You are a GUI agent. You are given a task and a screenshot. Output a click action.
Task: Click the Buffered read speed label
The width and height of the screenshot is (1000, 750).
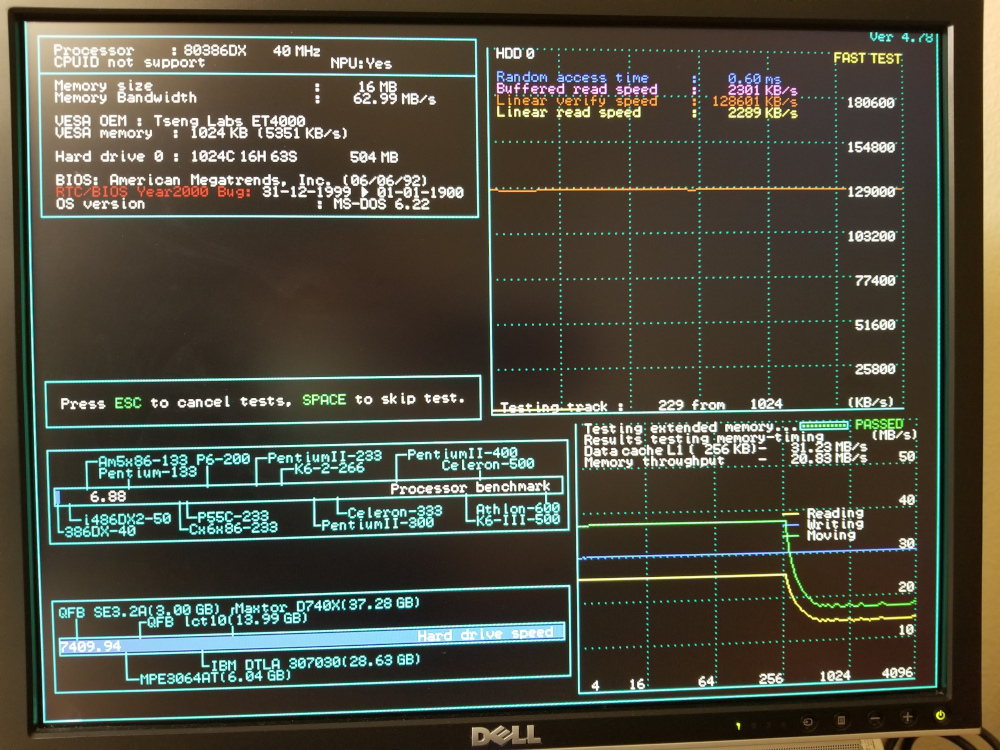[577, 89]
